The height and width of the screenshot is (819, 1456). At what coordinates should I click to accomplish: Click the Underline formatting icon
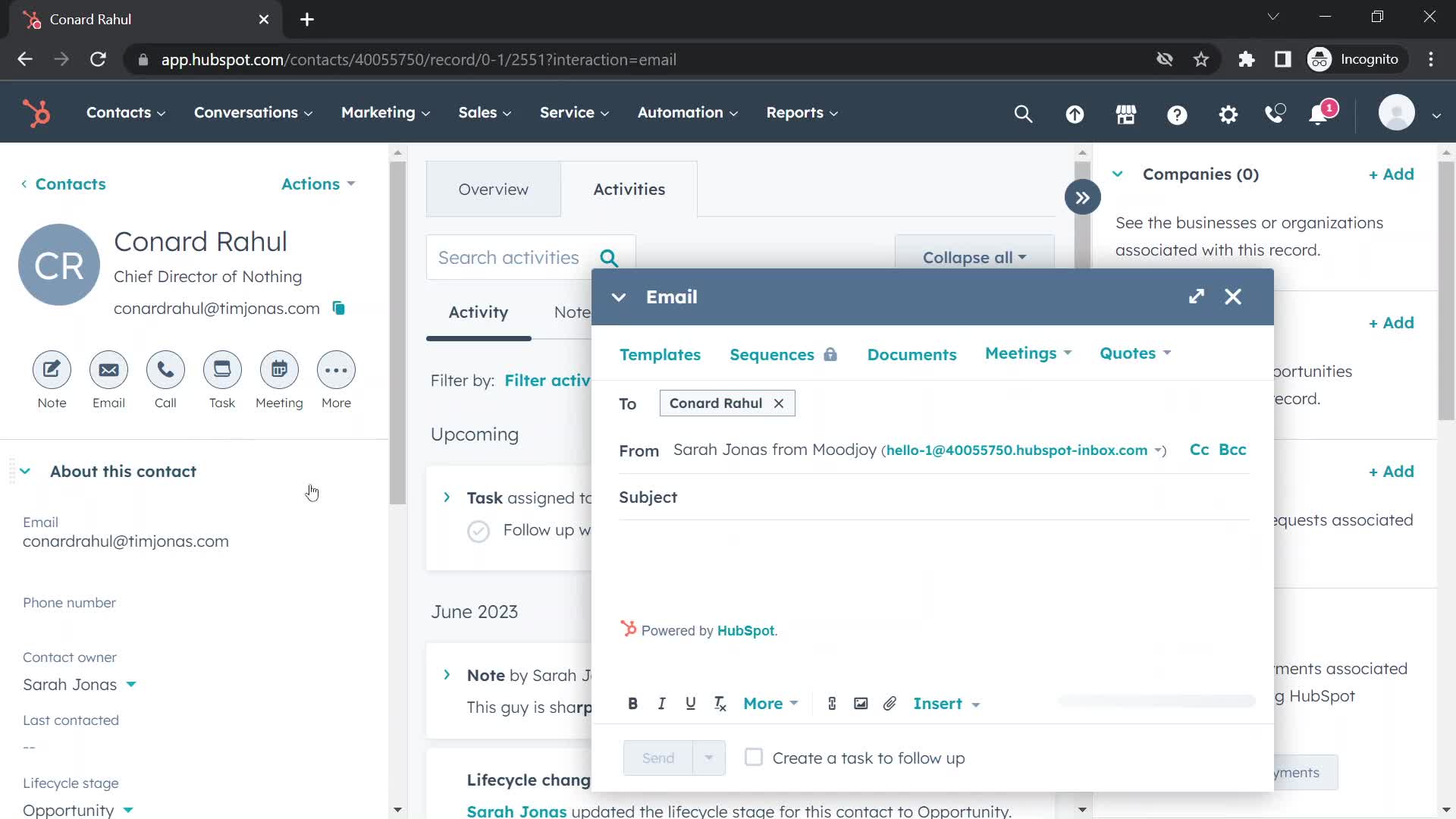[690, 703]
